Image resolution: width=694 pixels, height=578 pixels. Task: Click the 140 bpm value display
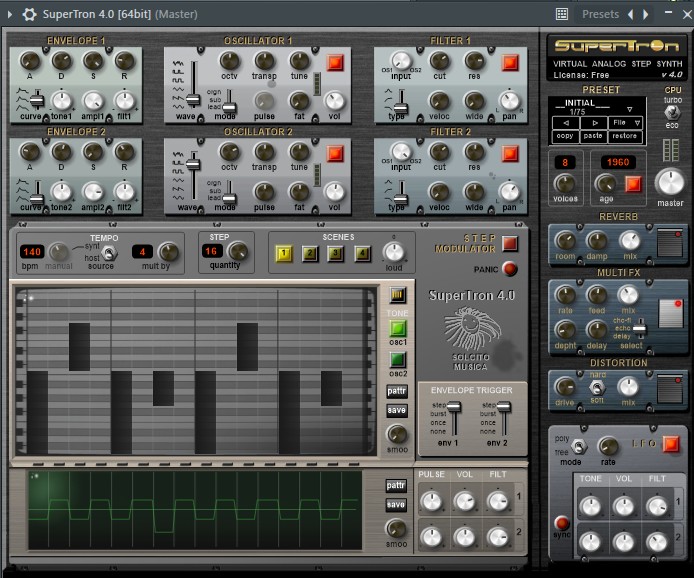pyautogui.click(x=32, y=252)
